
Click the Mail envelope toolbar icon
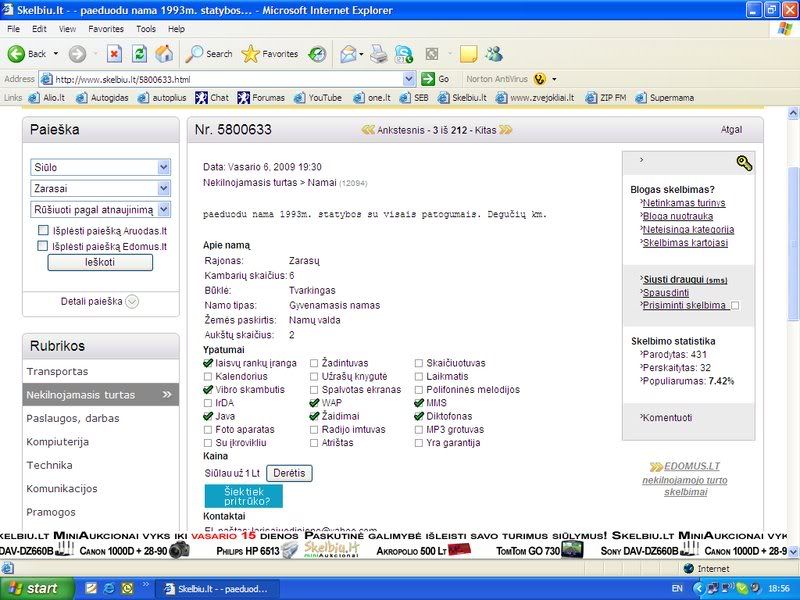pos(348,54)
